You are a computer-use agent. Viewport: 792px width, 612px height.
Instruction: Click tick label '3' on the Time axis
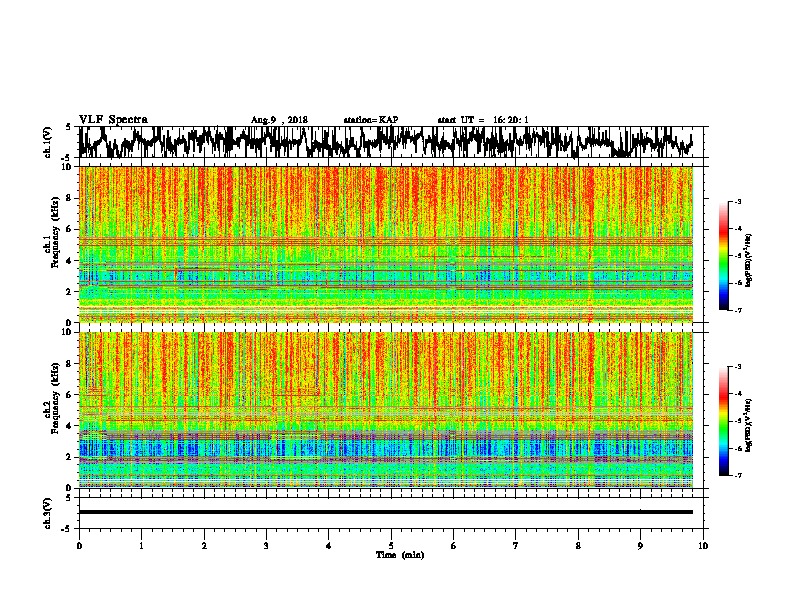coord(266,546)
